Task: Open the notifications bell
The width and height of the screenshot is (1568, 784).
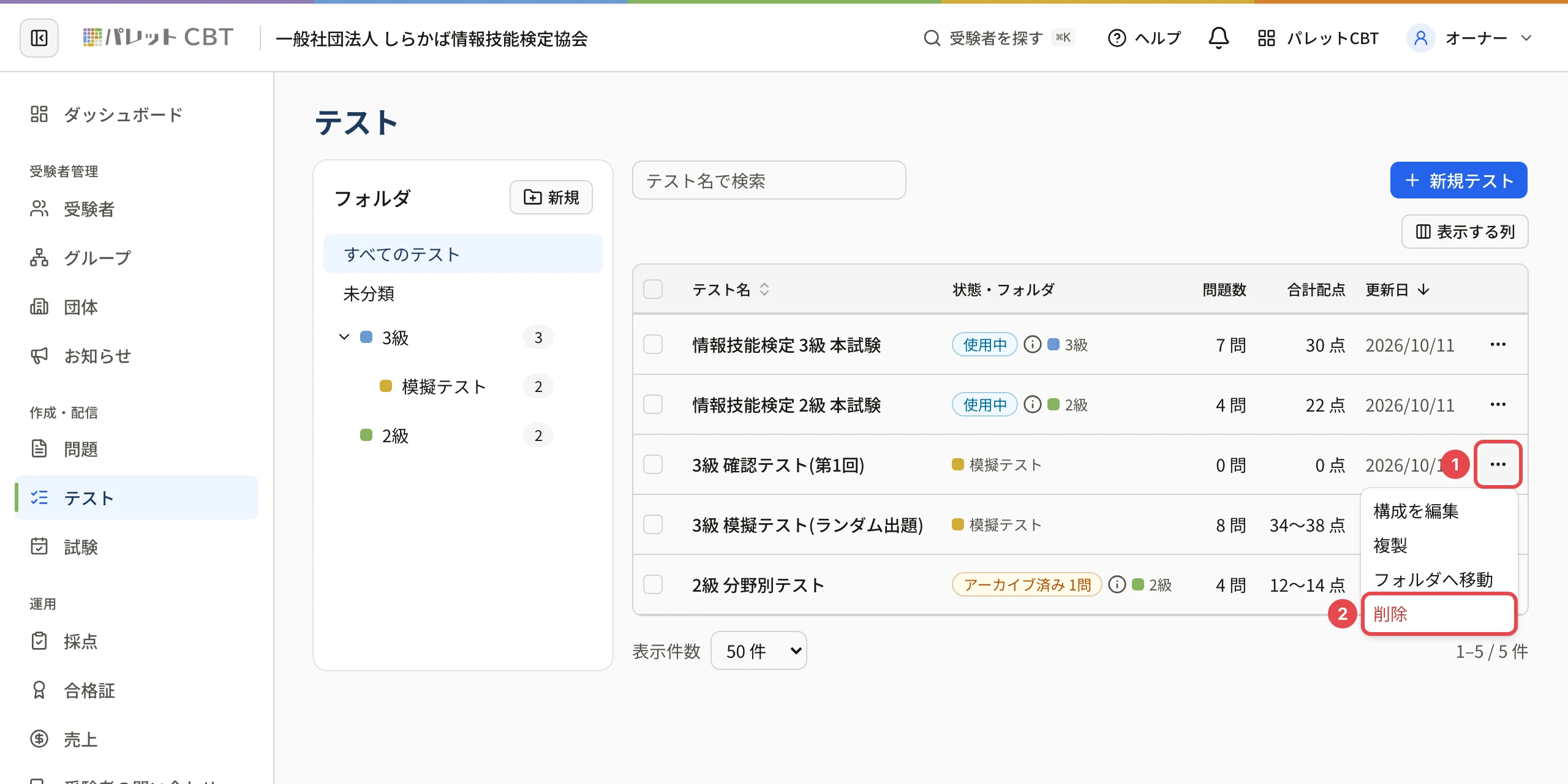Action: (x=1218, y=38)
